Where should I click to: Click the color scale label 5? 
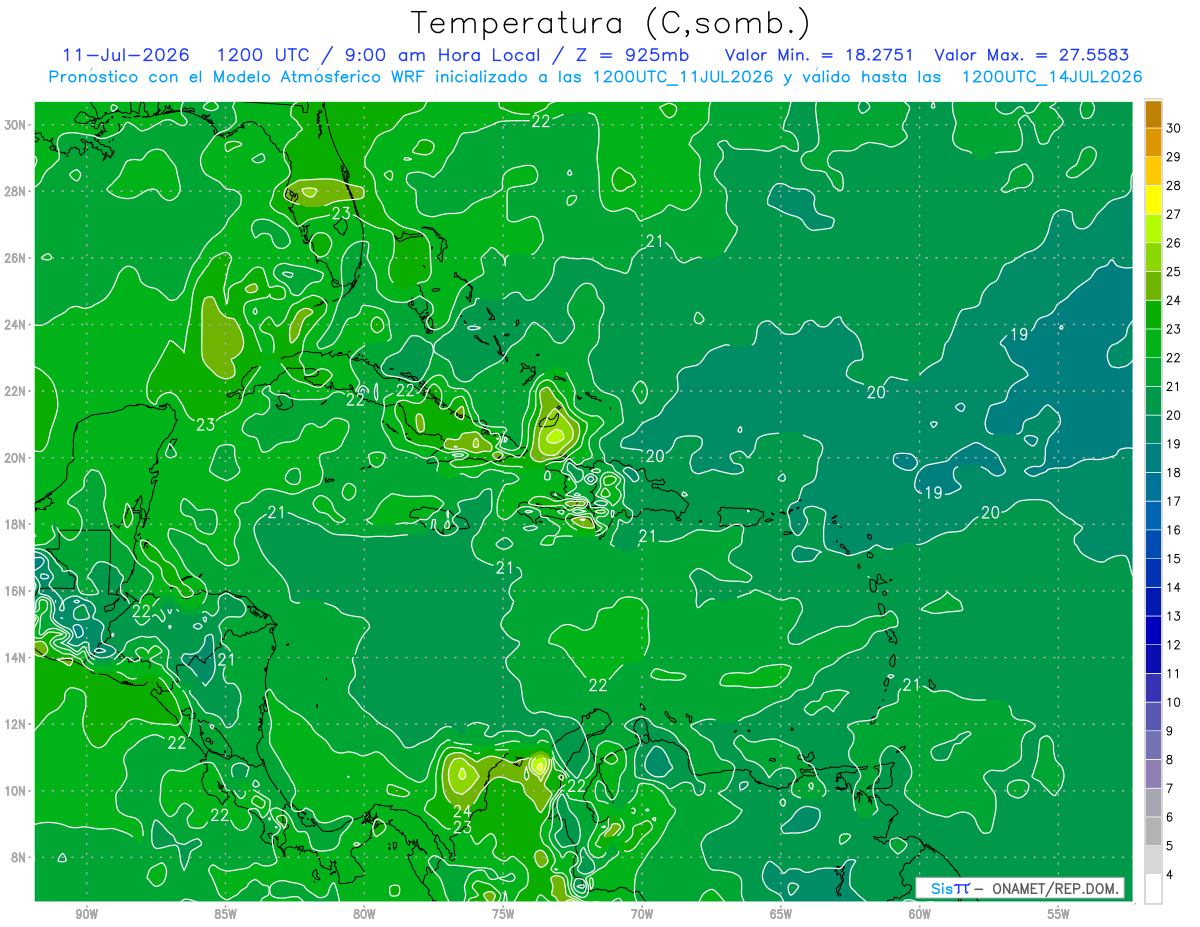point(1171,846)
